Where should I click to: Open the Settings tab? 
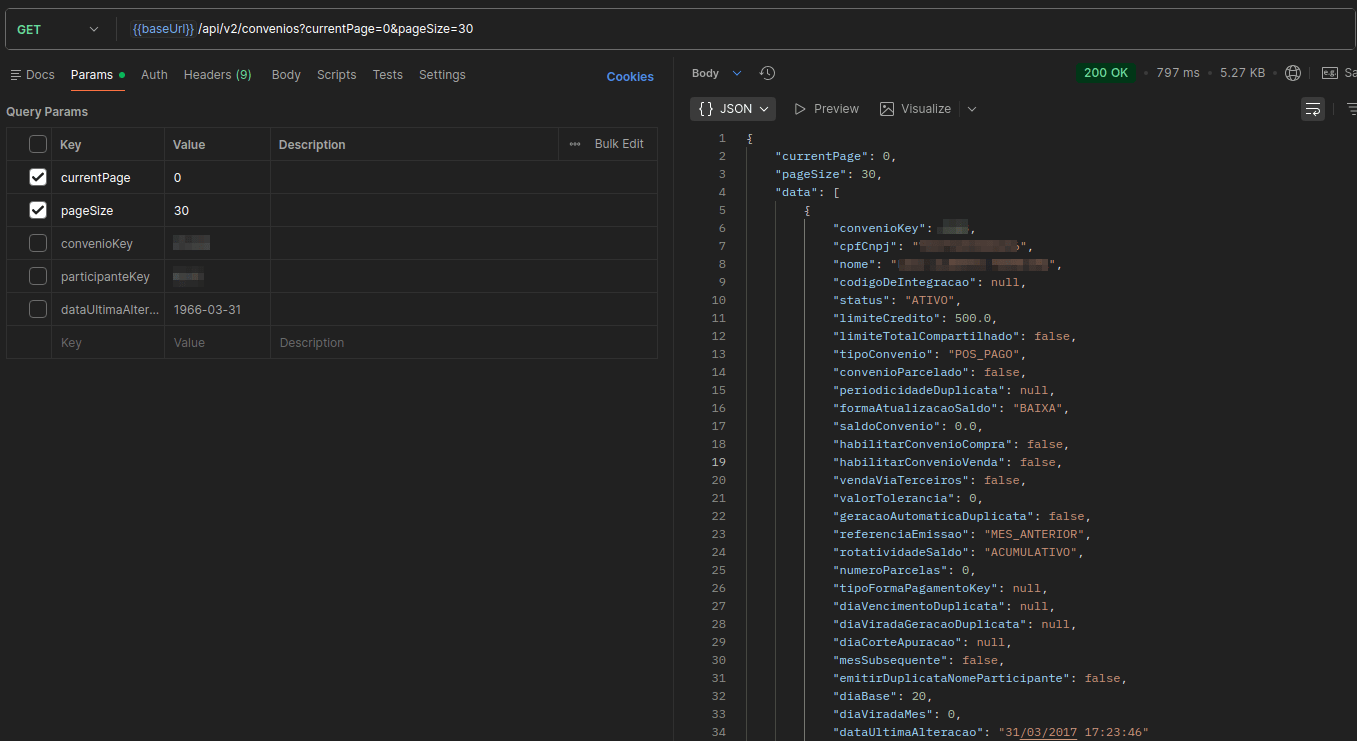442,75
